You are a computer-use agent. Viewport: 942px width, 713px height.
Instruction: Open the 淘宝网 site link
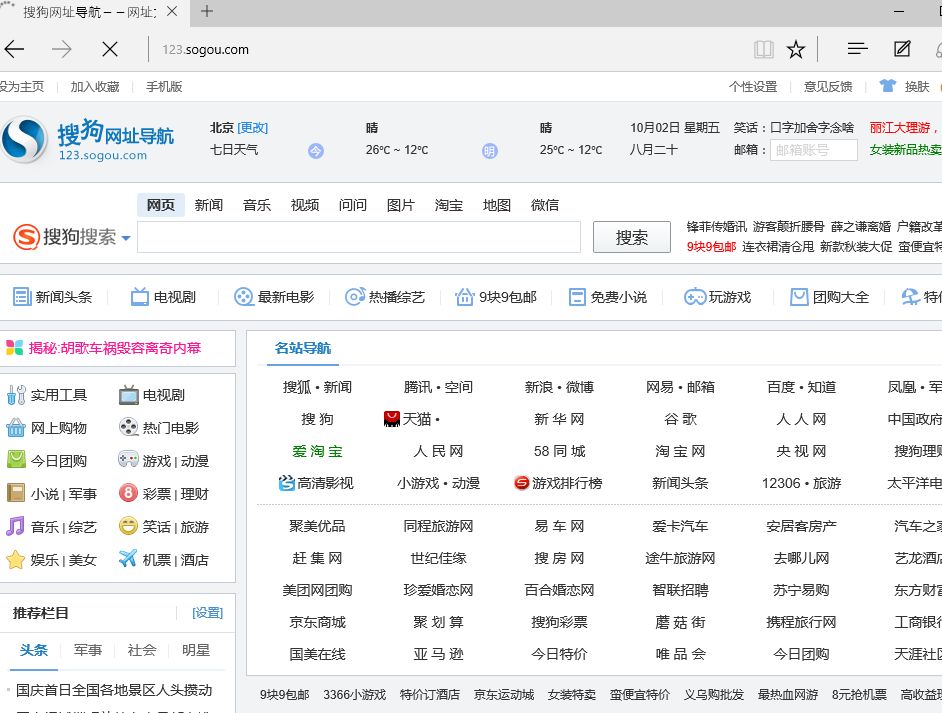tap(680, 451)
